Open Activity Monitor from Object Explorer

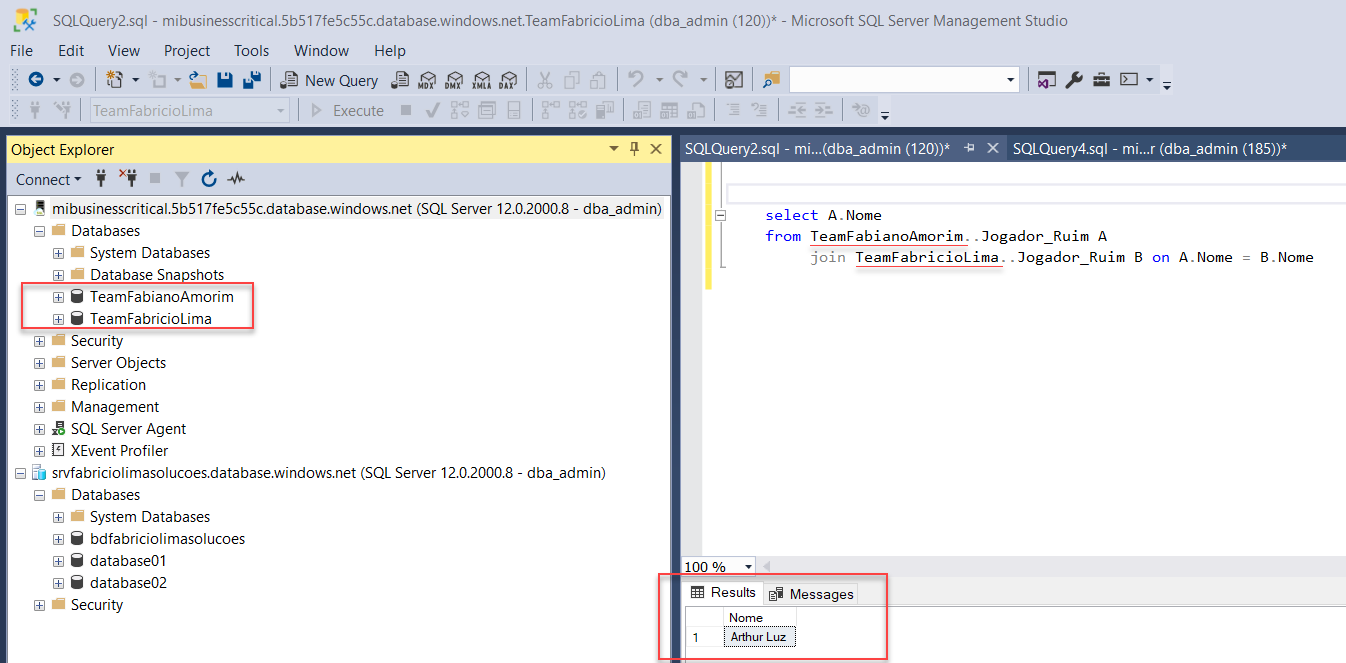(236, 180)
